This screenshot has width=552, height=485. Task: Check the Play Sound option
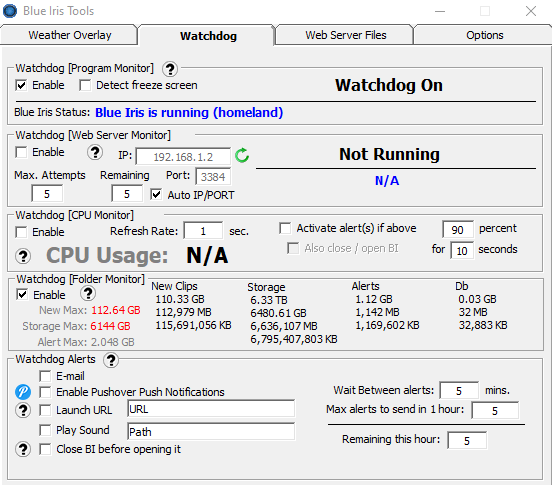45,430
